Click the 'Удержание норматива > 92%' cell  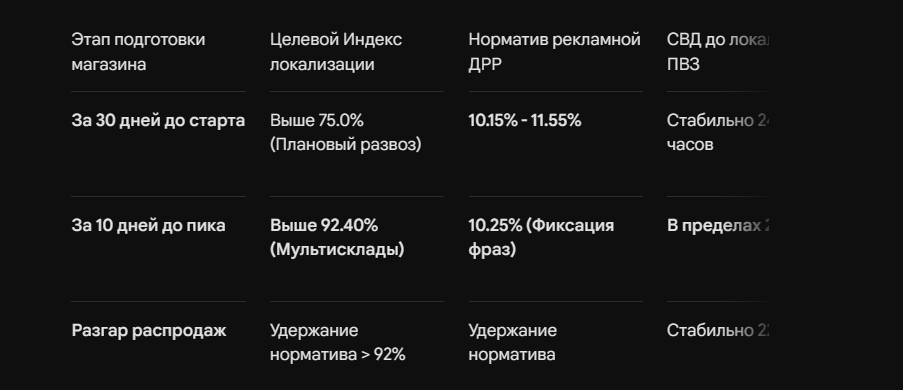tap(337, 342)
